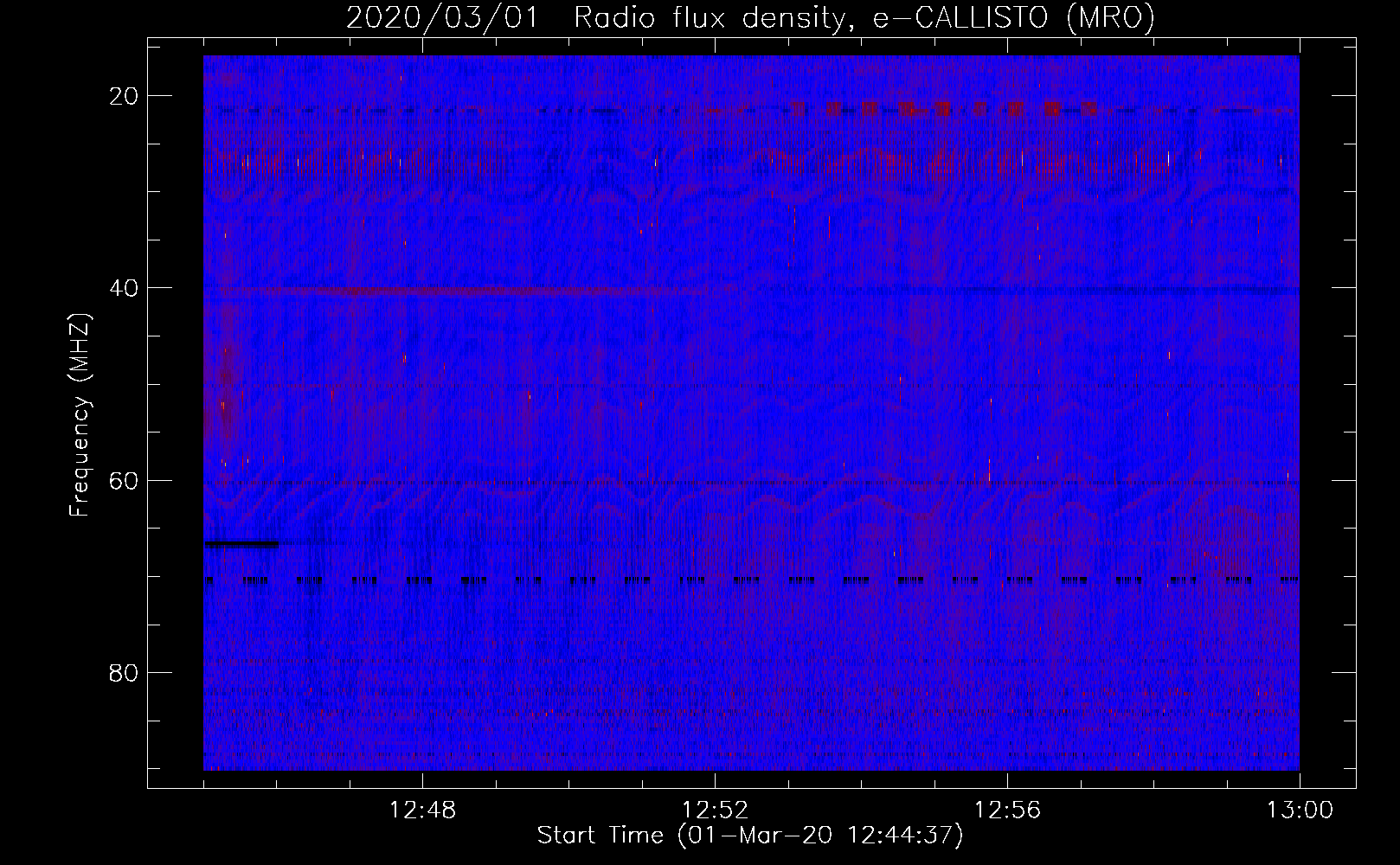Click the date "2020/03/01" in the title
1400x865 pixels.
(x=441, y=17)
